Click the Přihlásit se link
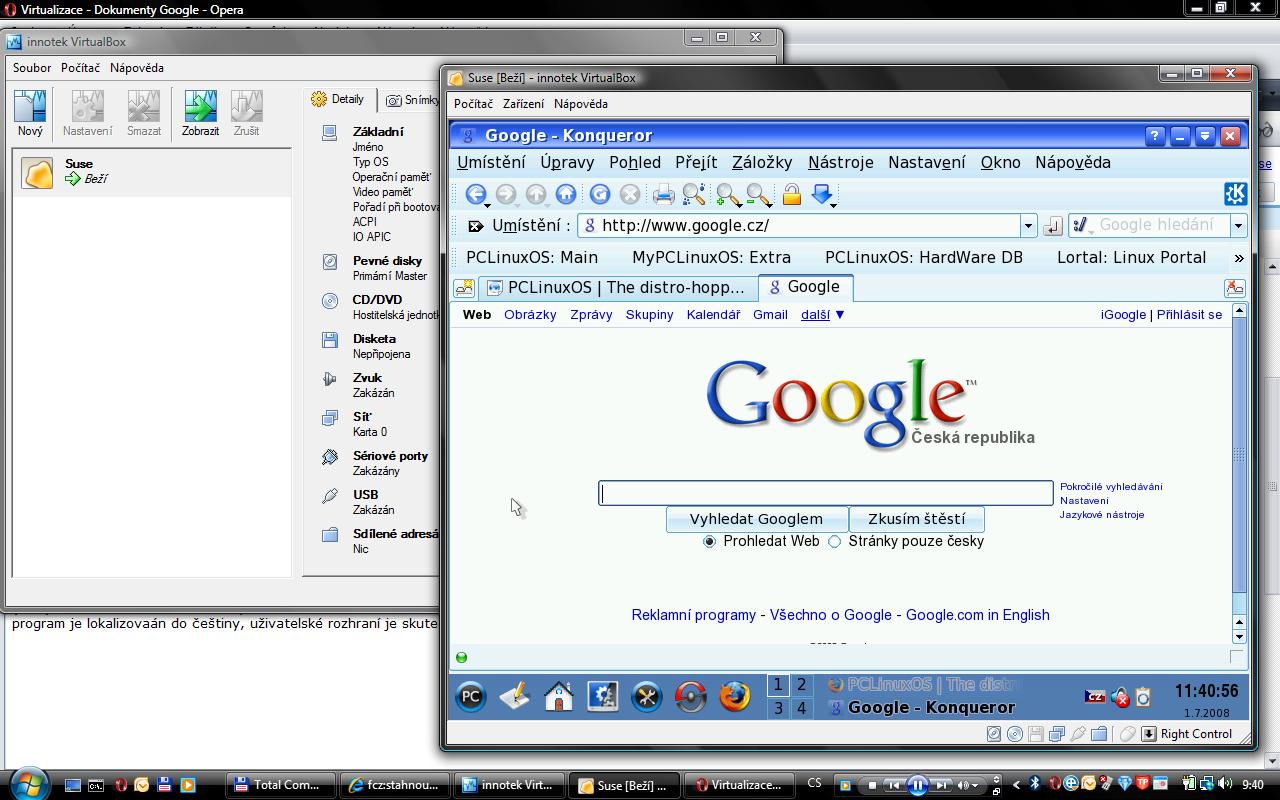 1189,314
